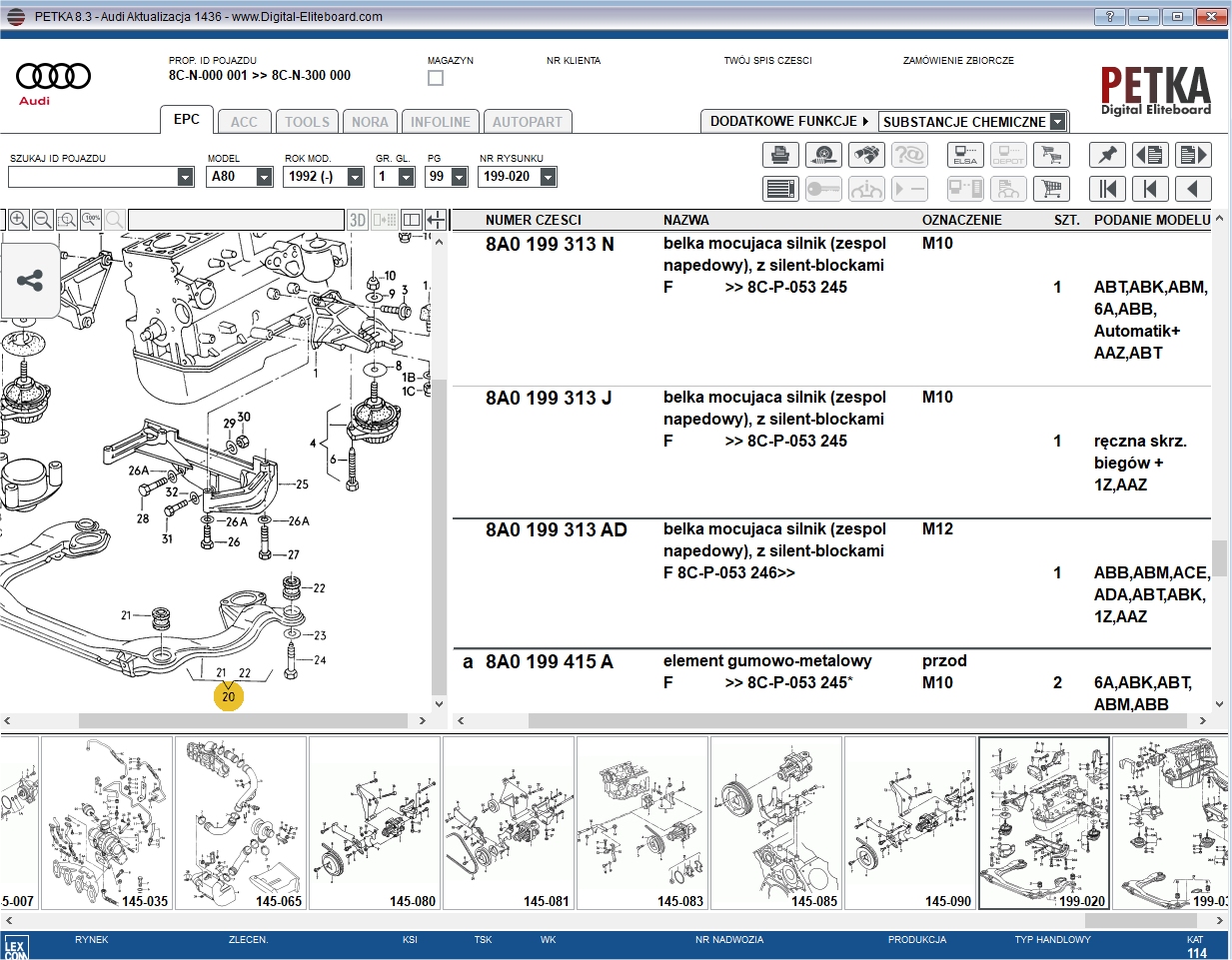1232x960 pixels.
Task: Click ZAMÓWIENIE ZBIORCZE label
Action: (x=958, y=60)
